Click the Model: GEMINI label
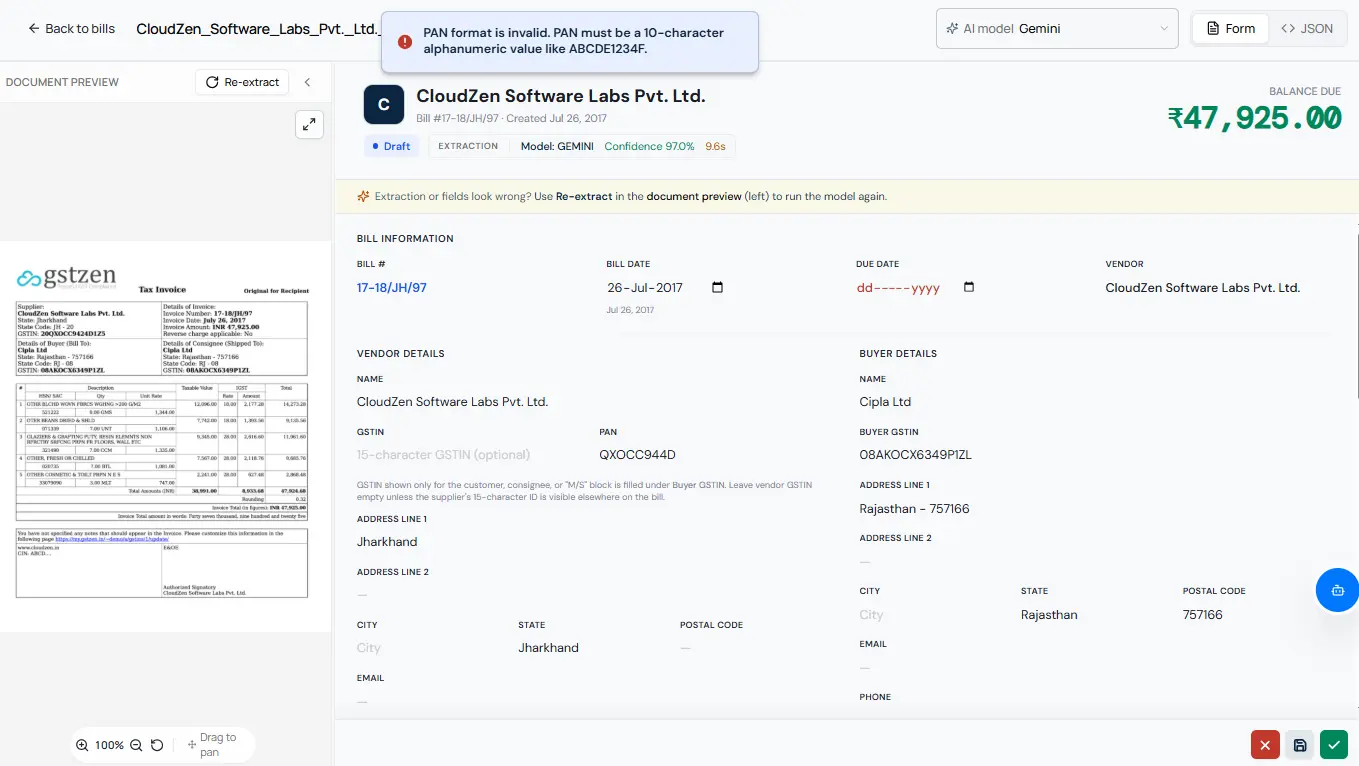This screenshot has height=766, width=1359. tap(557, 146)
